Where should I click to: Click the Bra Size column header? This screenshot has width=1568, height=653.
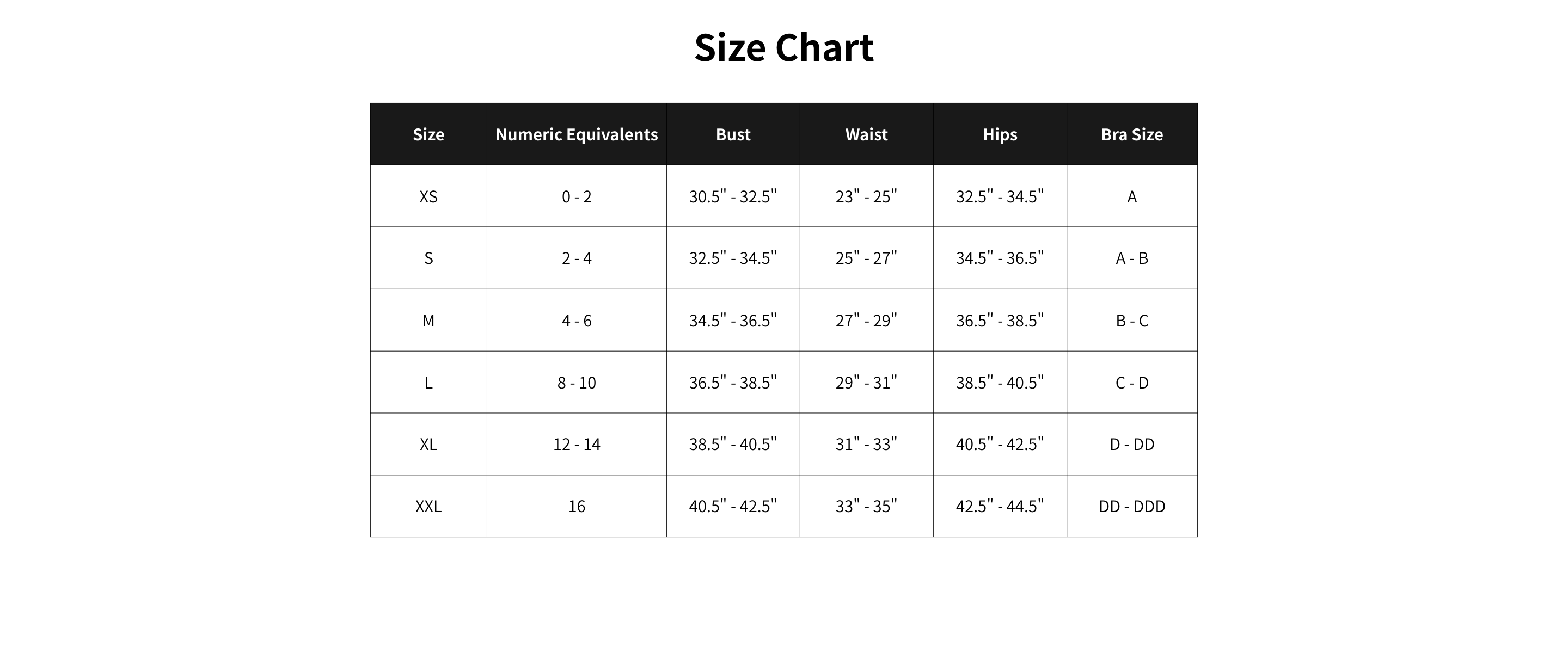[x=1131, y=134]
